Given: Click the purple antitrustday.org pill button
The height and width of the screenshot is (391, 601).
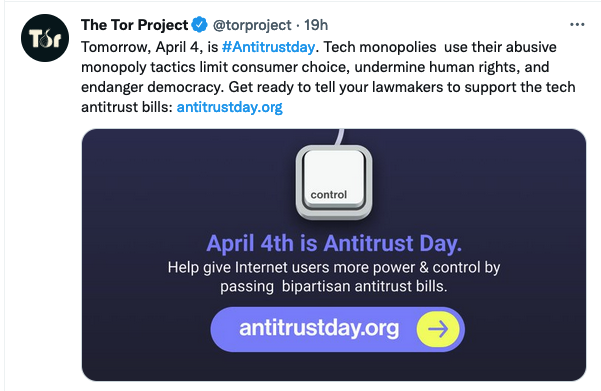Looking at the screenshot, I should point(338,329).
